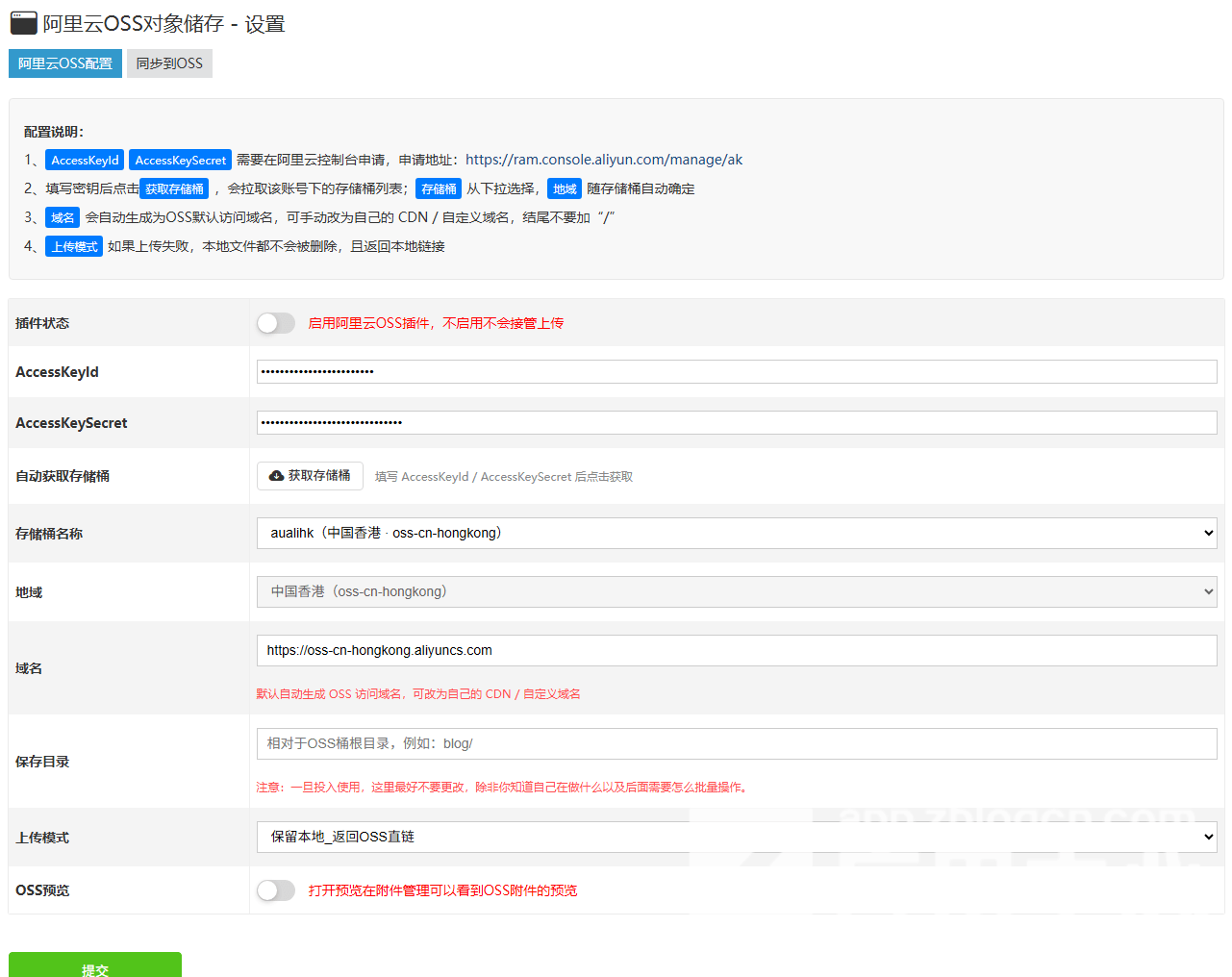Click the 阿里云OSS对象储存 - 设置 page title
This screenshot has height=977, width=1232.
coord(163,24)
